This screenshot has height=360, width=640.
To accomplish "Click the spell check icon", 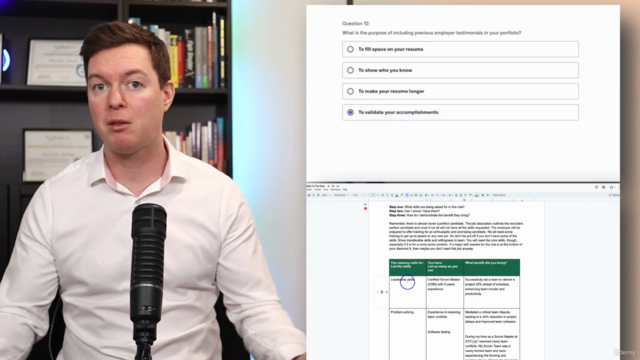I will tap(313, 195).
